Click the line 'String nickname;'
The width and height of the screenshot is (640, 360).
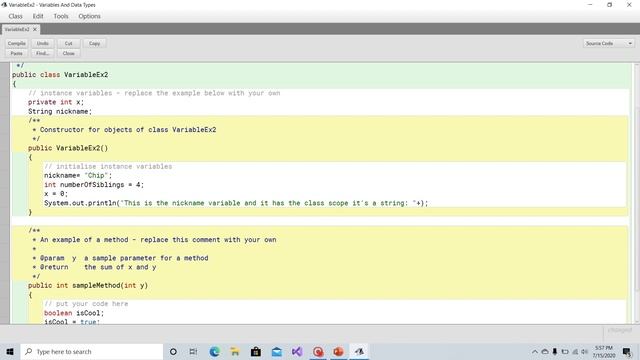pos(60,111)
